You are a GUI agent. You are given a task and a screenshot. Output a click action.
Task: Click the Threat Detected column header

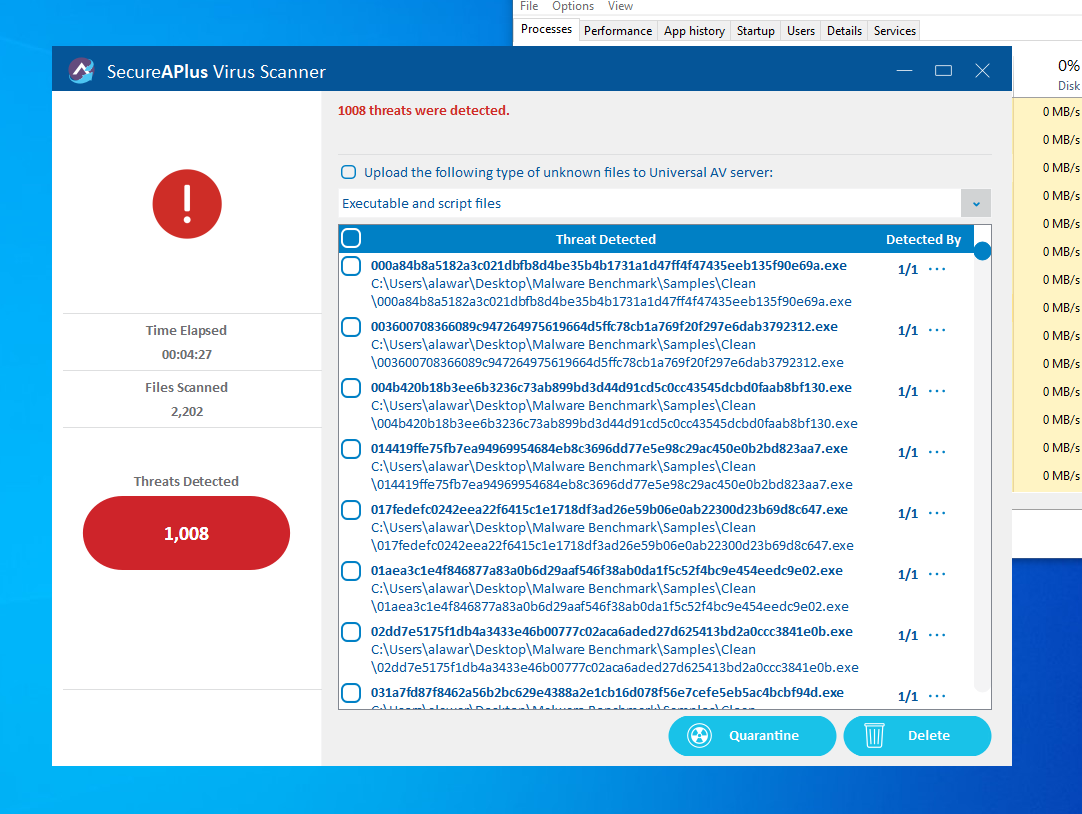point(606,239)
